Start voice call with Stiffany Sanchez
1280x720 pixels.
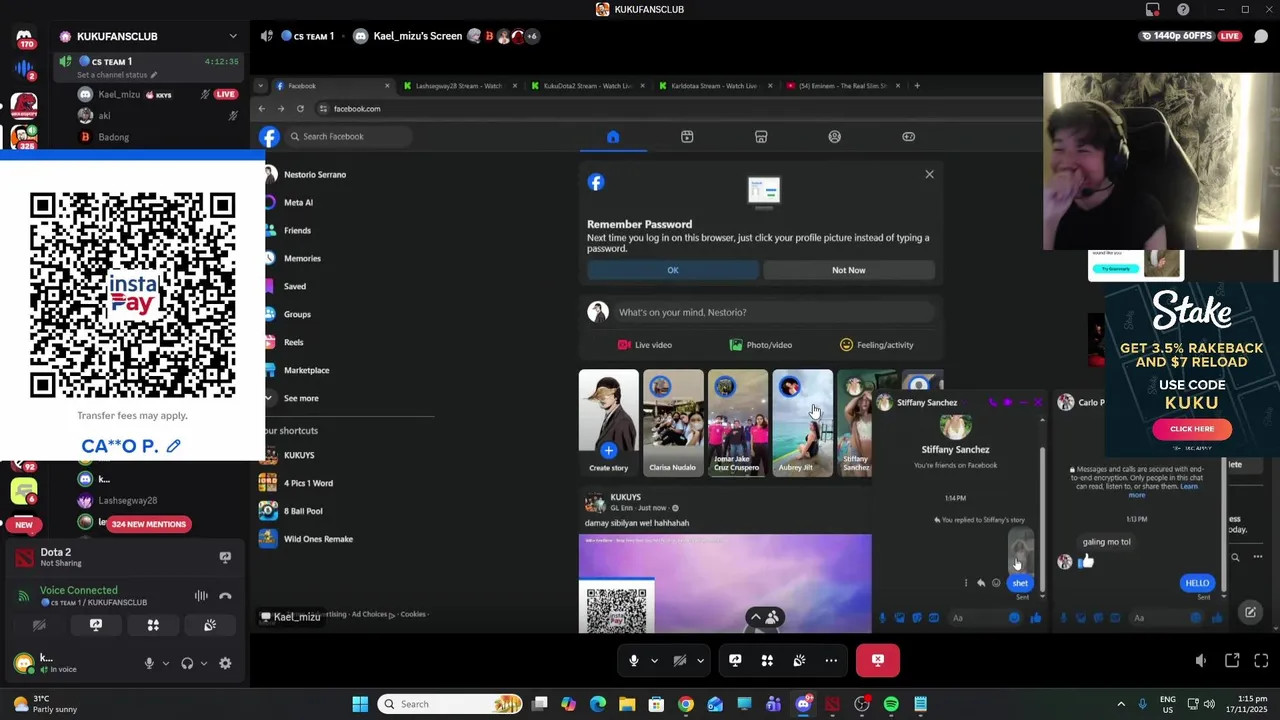click(x=992, y=402)
